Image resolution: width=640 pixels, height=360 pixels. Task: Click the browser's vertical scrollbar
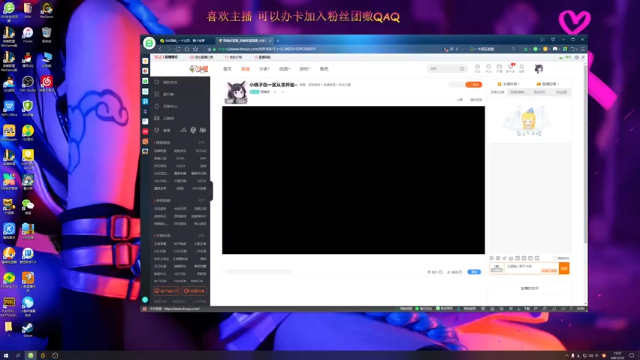585,155
